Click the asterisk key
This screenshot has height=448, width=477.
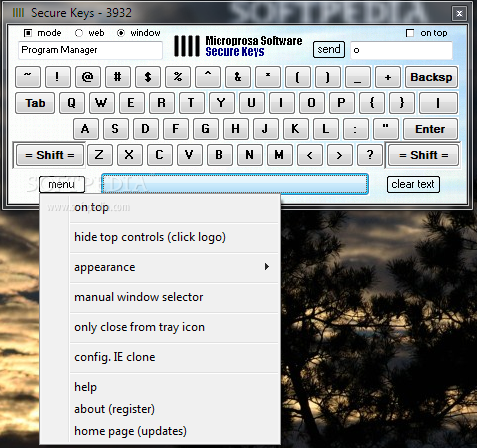point(268,77)
